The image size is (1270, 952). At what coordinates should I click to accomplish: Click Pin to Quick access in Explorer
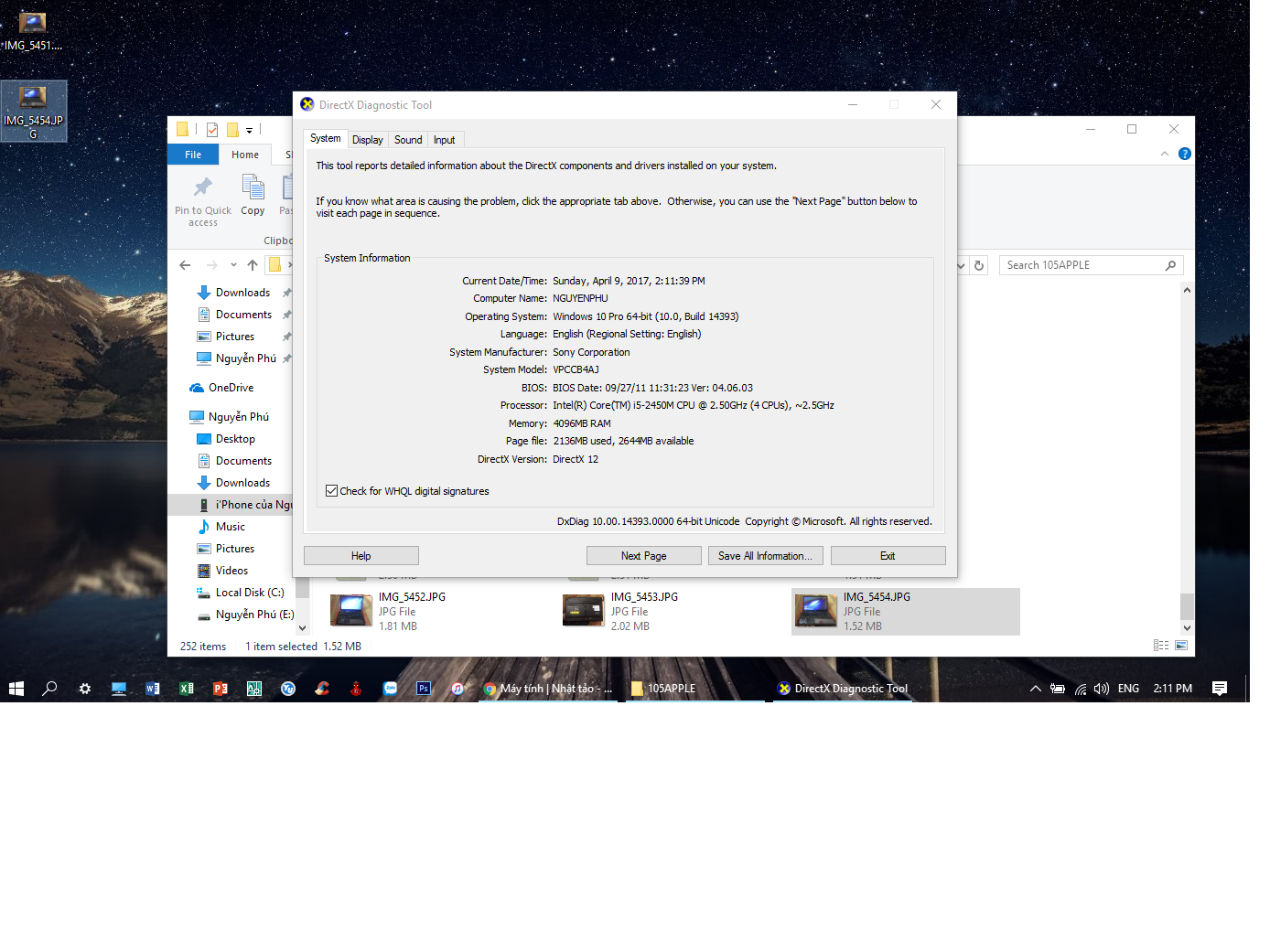[x=203, y=201]
